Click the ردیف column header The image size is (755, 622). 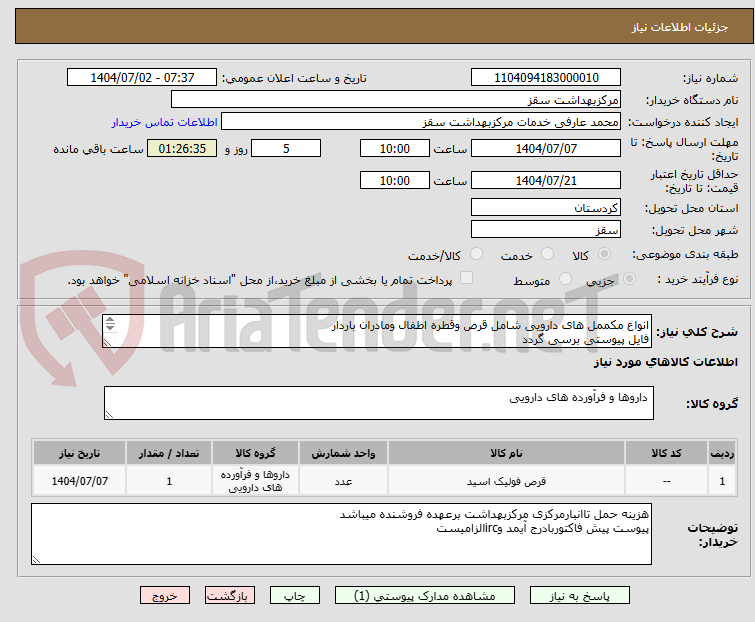point(722,453)
